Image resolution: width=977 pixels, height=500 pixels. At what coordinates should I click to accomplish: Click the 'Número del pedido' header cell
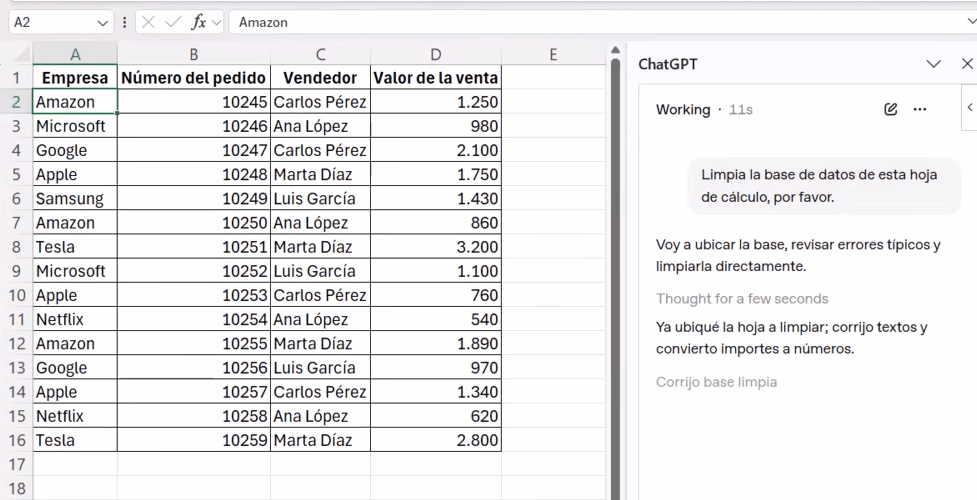tap(194, 78)
